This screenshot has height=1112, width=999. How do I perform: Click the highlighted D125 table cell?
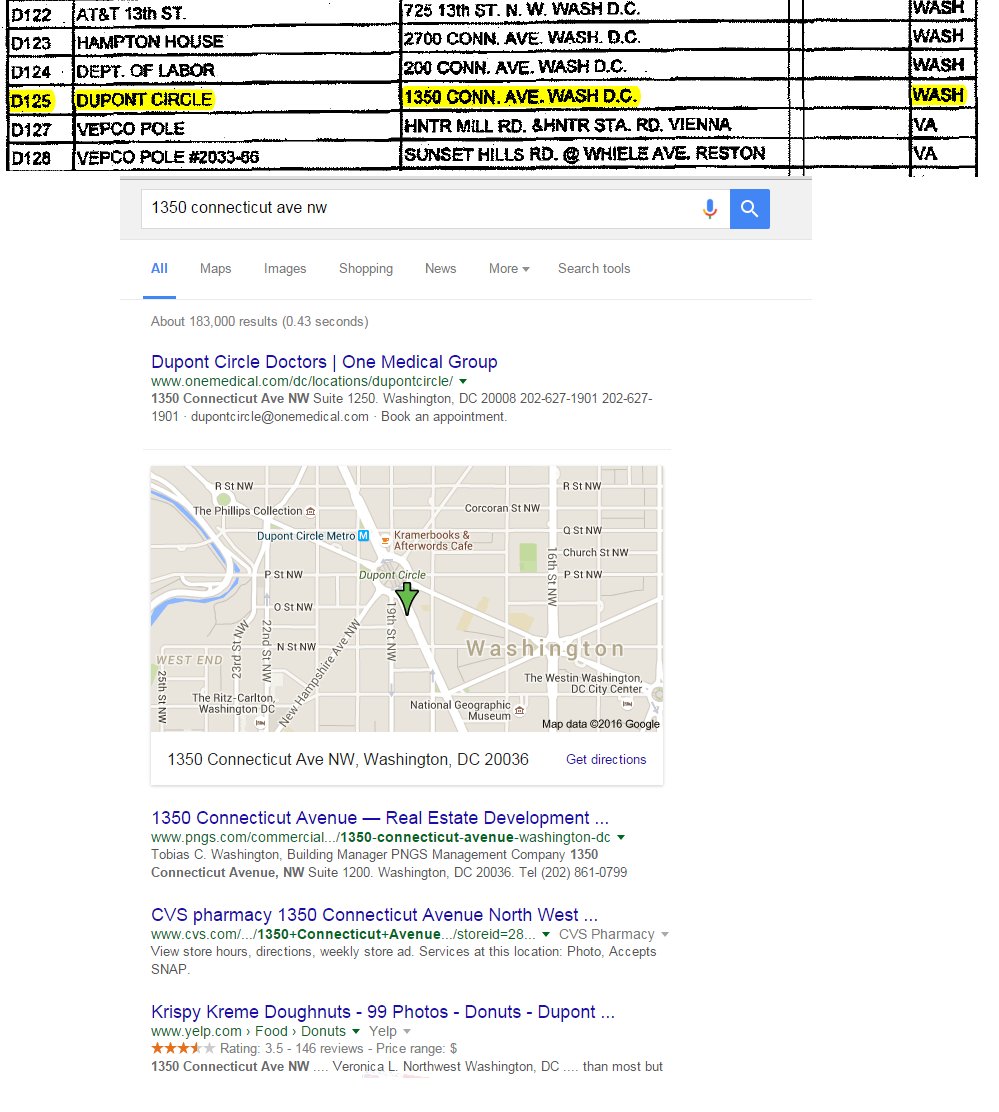coord(40,100)
